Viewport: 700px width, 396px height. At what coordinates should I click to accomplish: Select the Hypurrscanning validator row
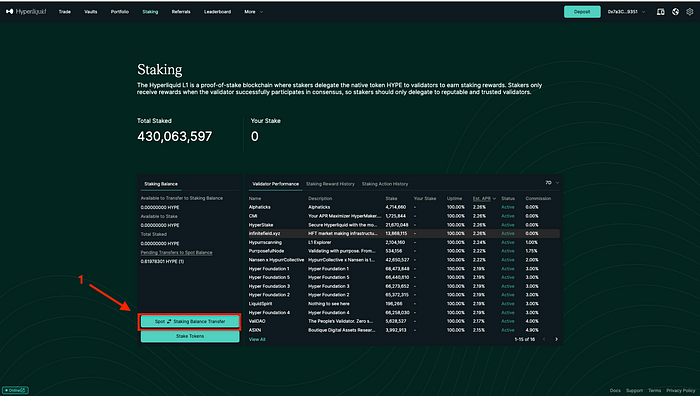[x=404, y=242]
